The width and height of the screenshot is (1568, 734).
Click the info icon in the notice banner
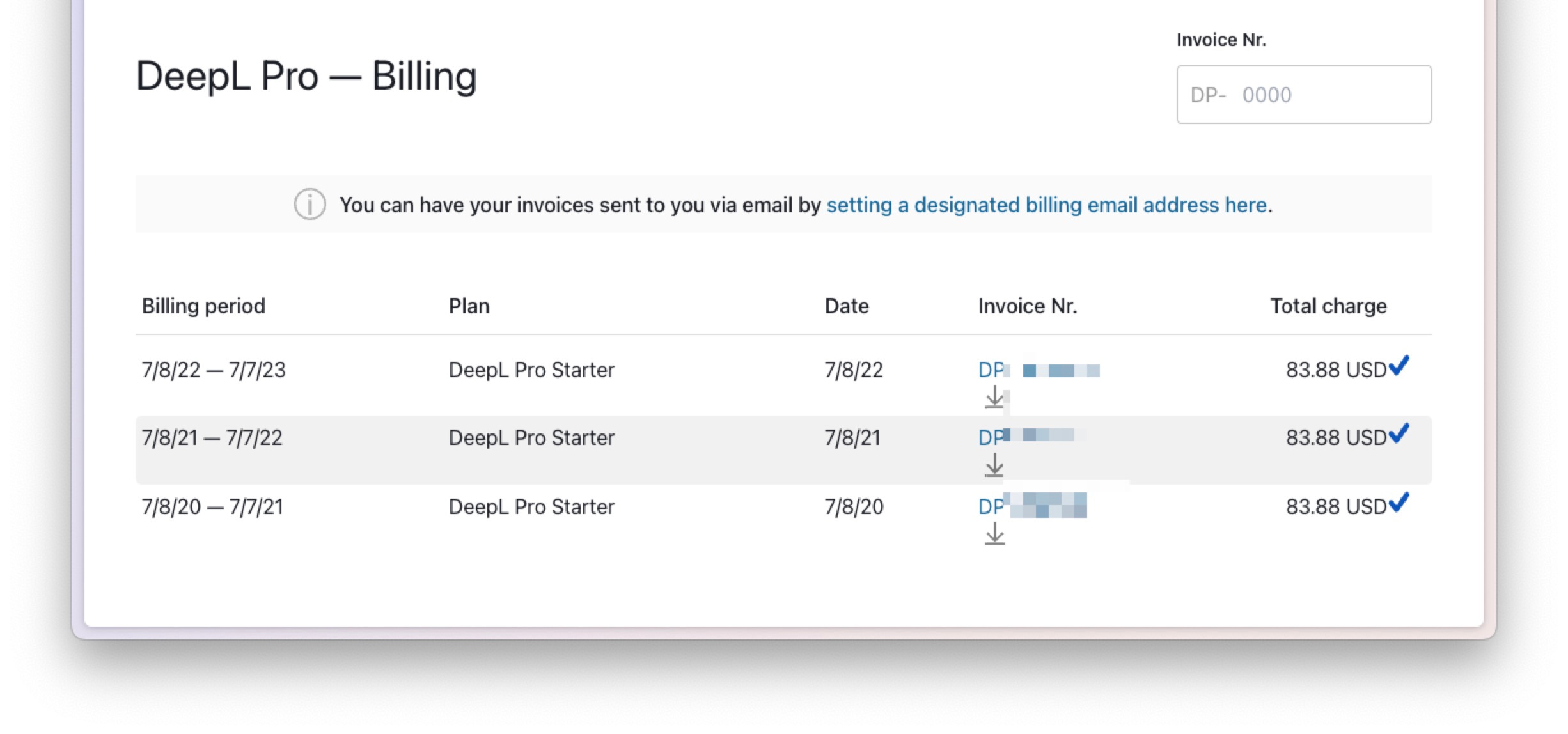pyautogui.click(x=310, y=205)
